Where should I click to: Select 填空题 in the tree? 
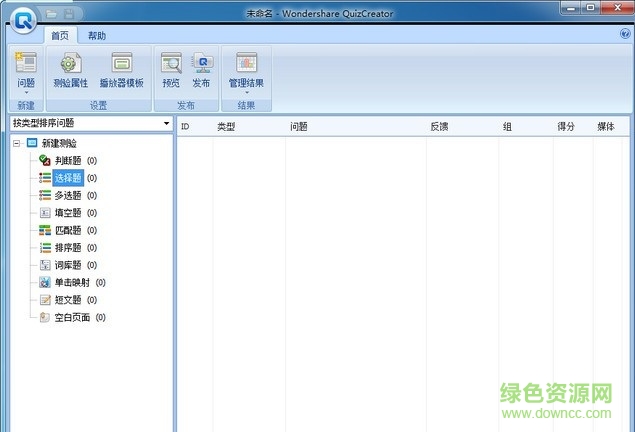click(68, 213)
